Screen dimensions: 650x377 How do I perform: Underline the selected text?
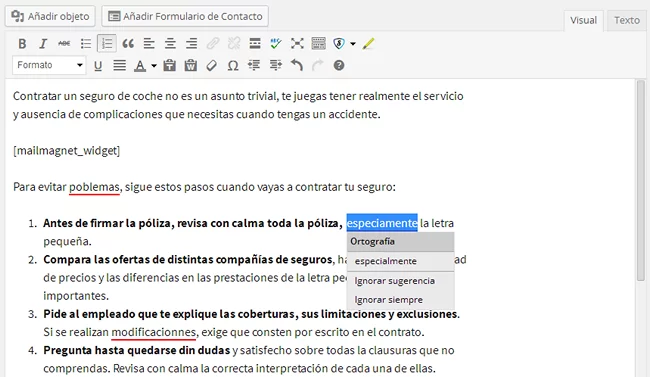point(98,66)
